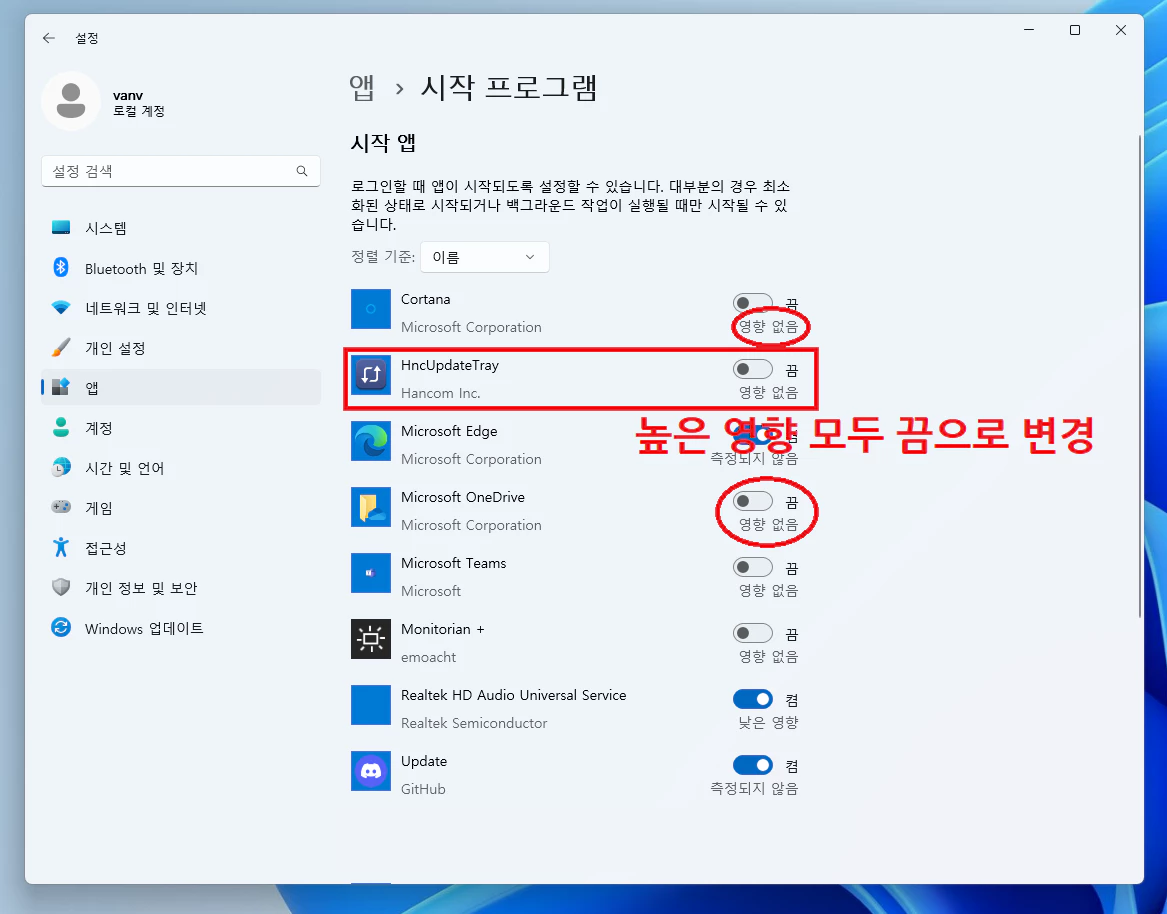Minimize the 설정 window

click(x=1029, y=30)
